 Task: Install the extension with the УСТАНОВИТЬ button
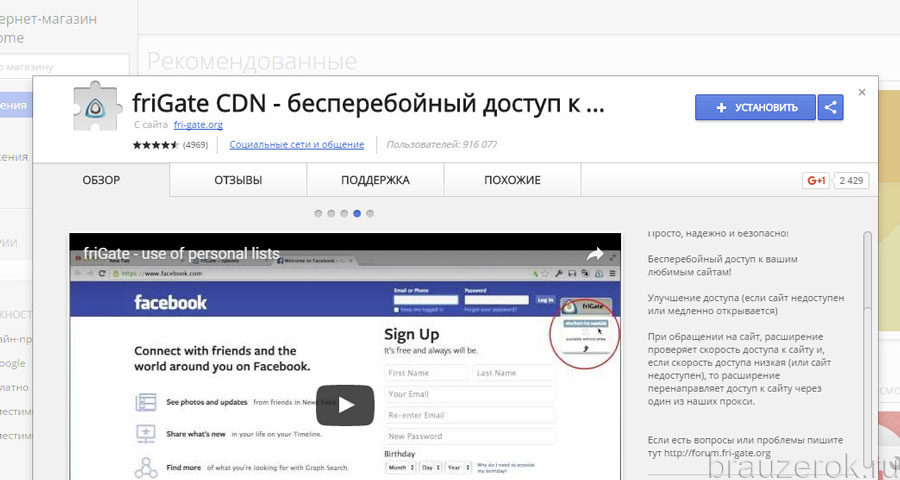755,107
